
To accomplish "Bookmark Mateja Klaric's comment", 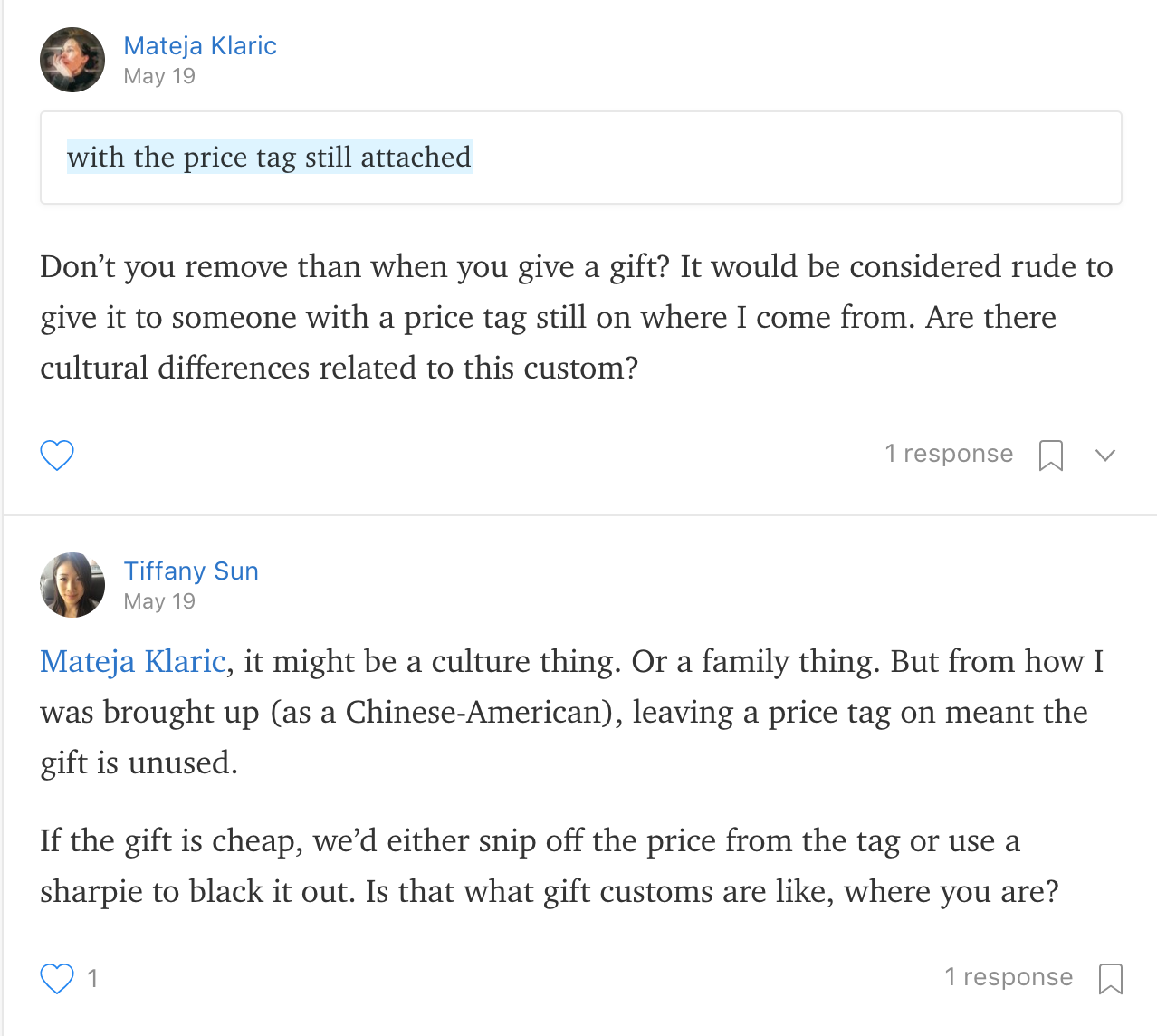I will pos(1050,455).
